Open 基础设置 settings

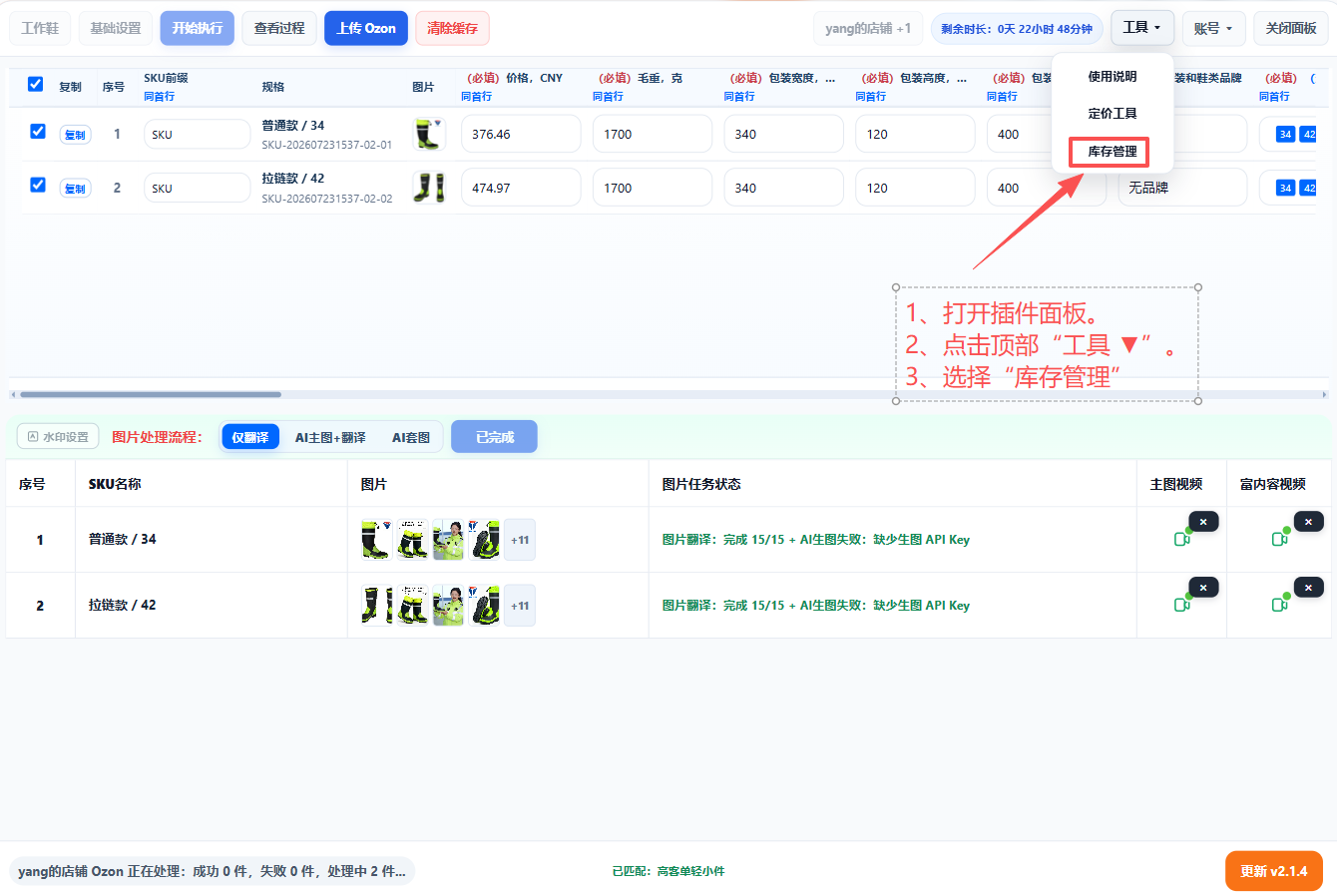tap(116, 28)
